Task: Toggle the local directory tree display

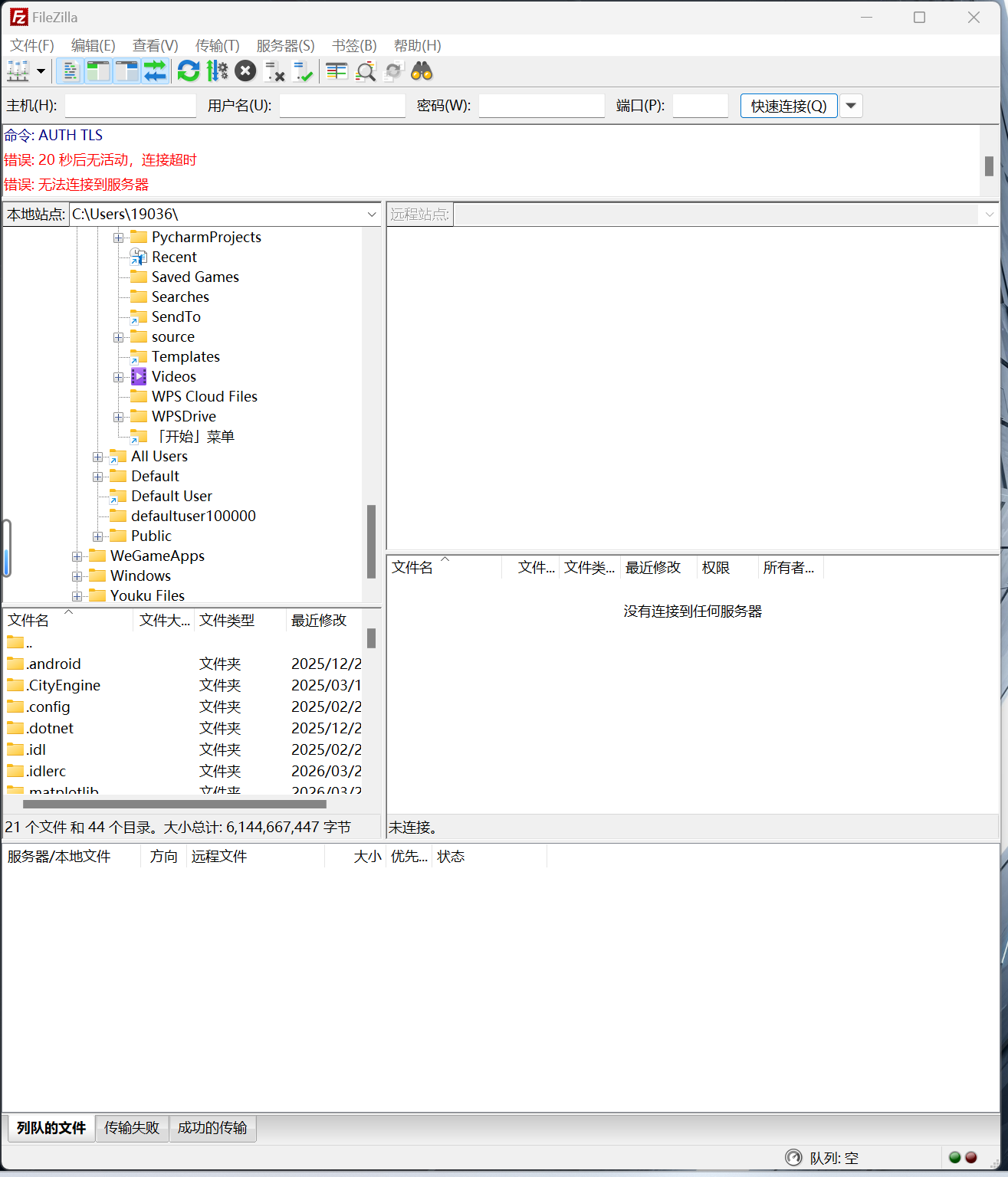Action: (98, 71)
